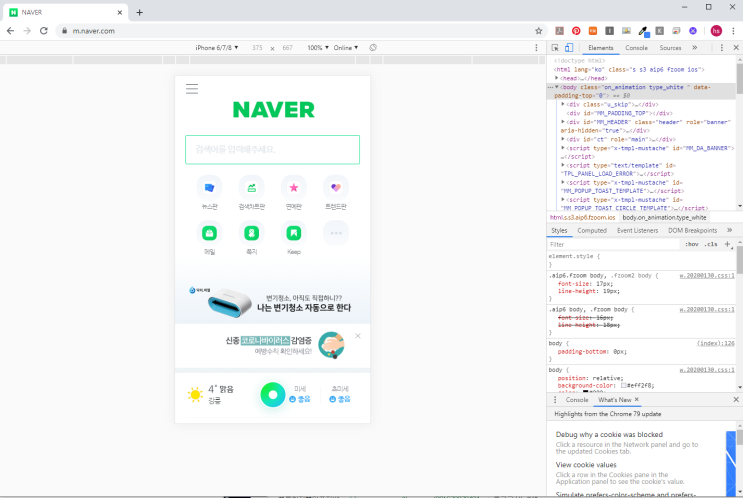The height and width of the screenshot is (498, 743).
Task: Open the 100% zoom dropdown
Action: tap(318, 48)
